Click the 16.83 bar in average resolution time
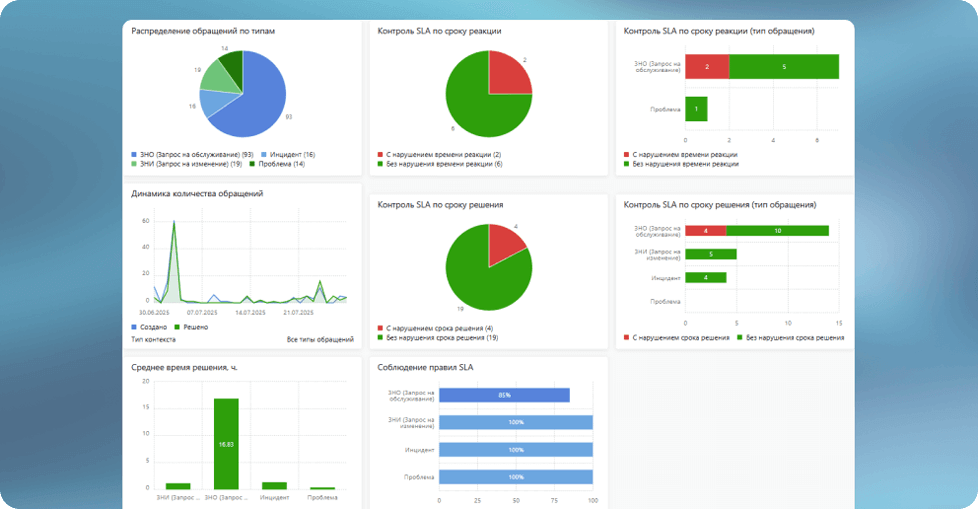 click(225, 443)
